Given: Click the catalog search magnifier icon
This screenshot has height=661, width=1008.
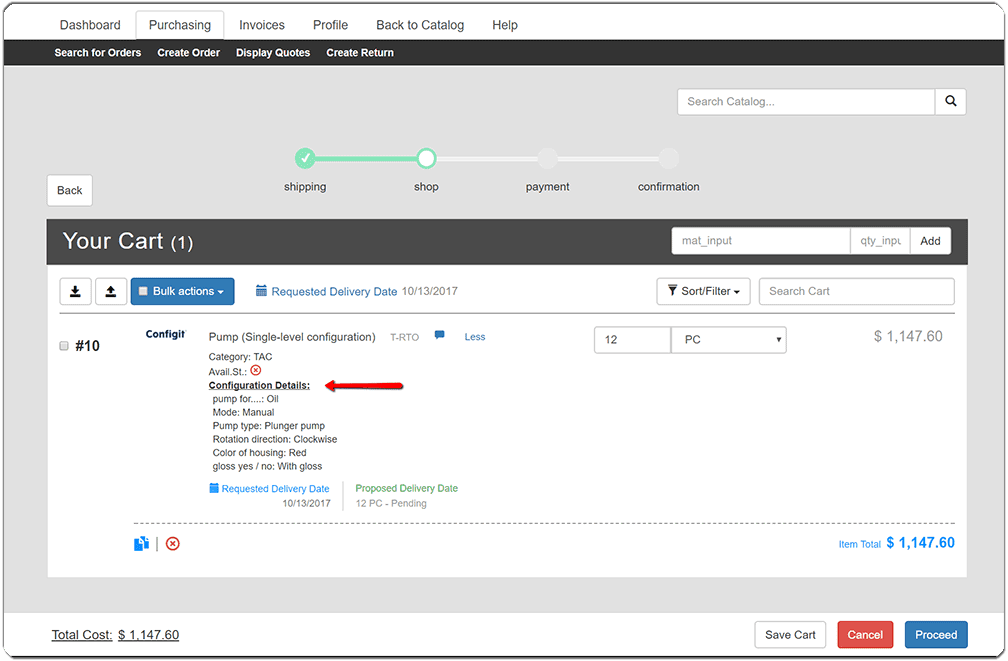Looking at the screenshot, I should tap(950, 102).
